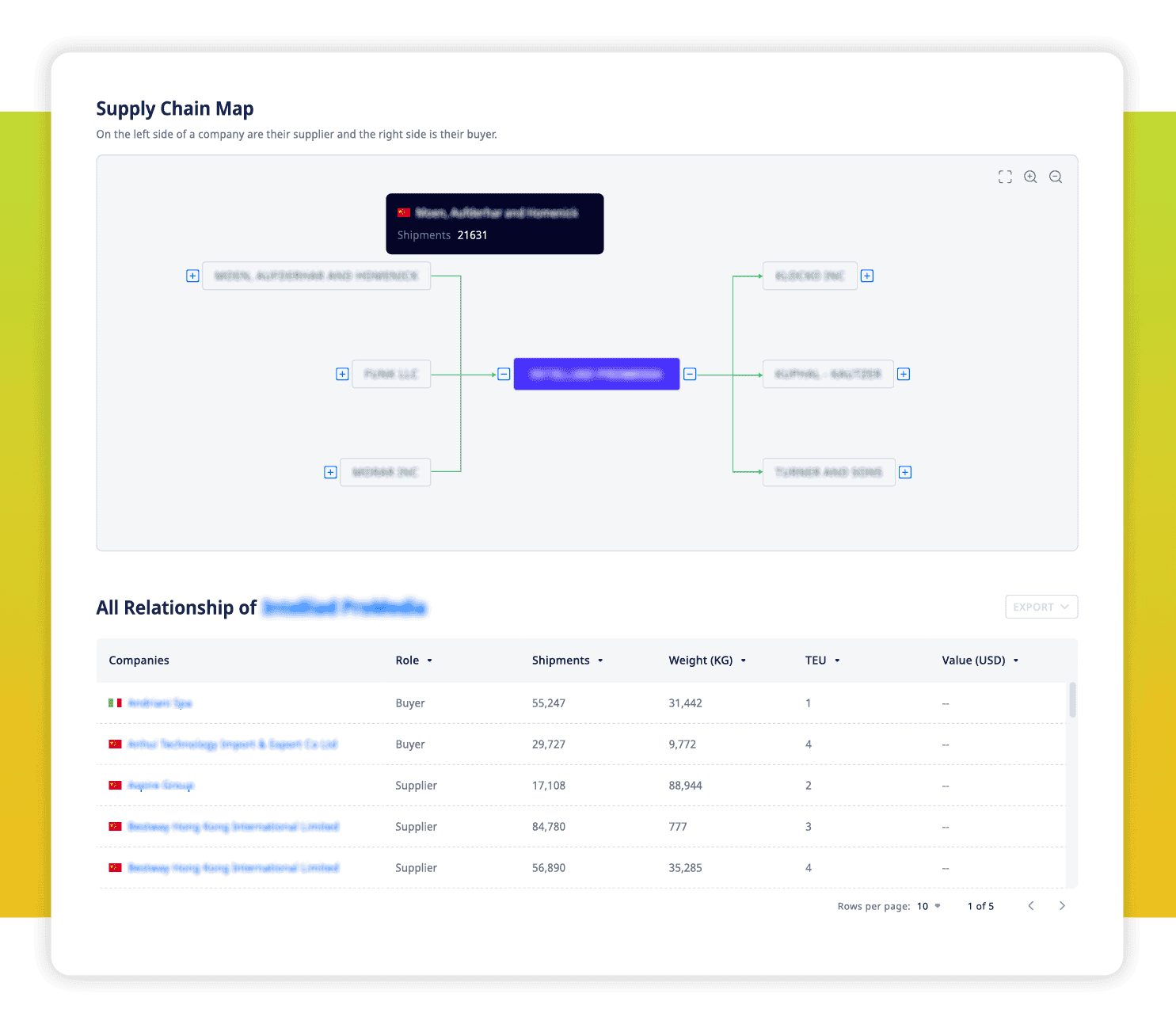1176x1028 pixels.
Task: Select the central blue company node
Action: pos(596,374)
